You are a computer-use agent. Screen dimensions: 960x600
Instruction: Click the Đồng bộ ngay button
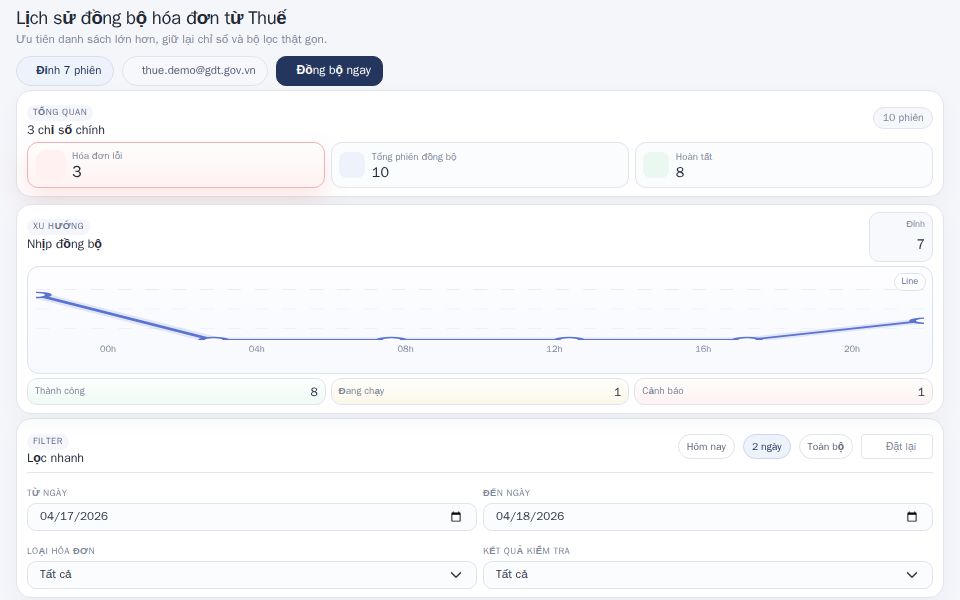329,71
